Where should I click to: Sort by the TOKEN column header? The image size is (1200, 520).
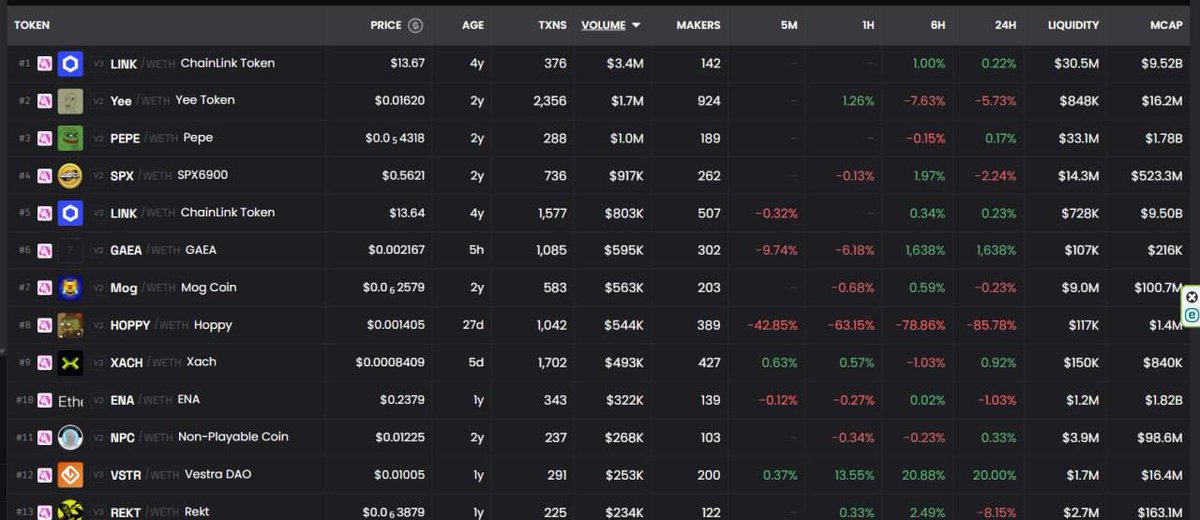[32, 25]
